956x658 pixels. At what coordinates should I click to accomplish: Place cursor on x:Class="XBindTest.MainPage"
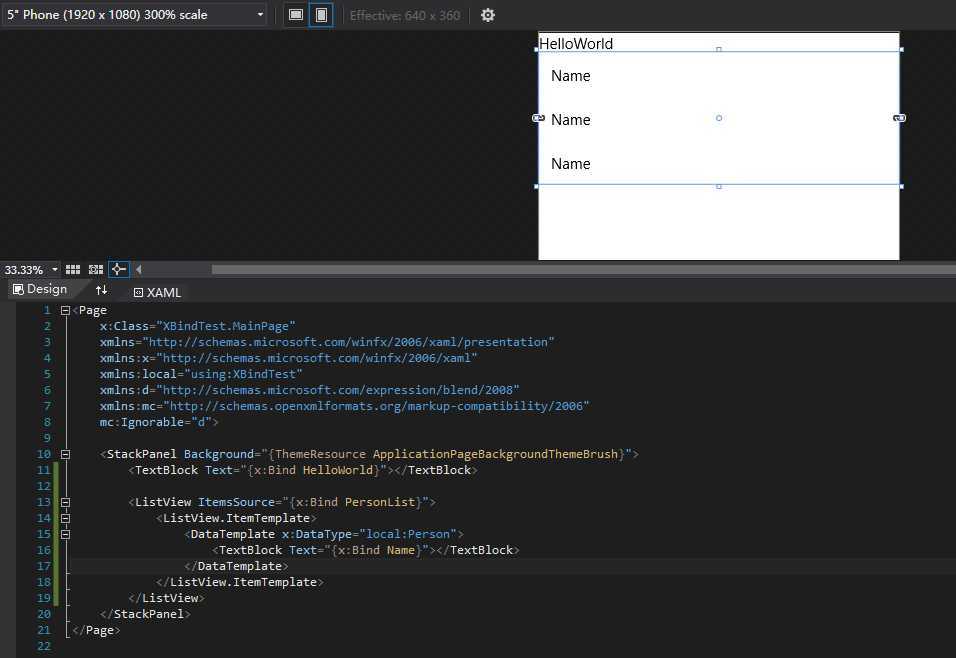(198, 326)
